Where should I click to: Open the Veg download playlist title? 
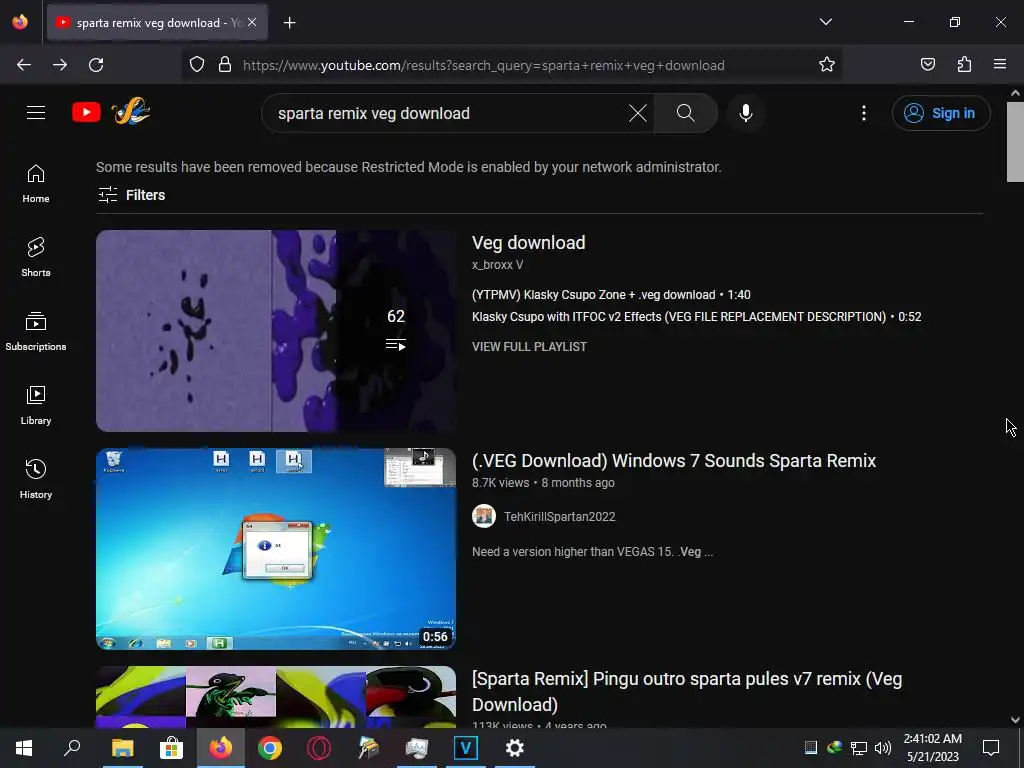[528, 243]
